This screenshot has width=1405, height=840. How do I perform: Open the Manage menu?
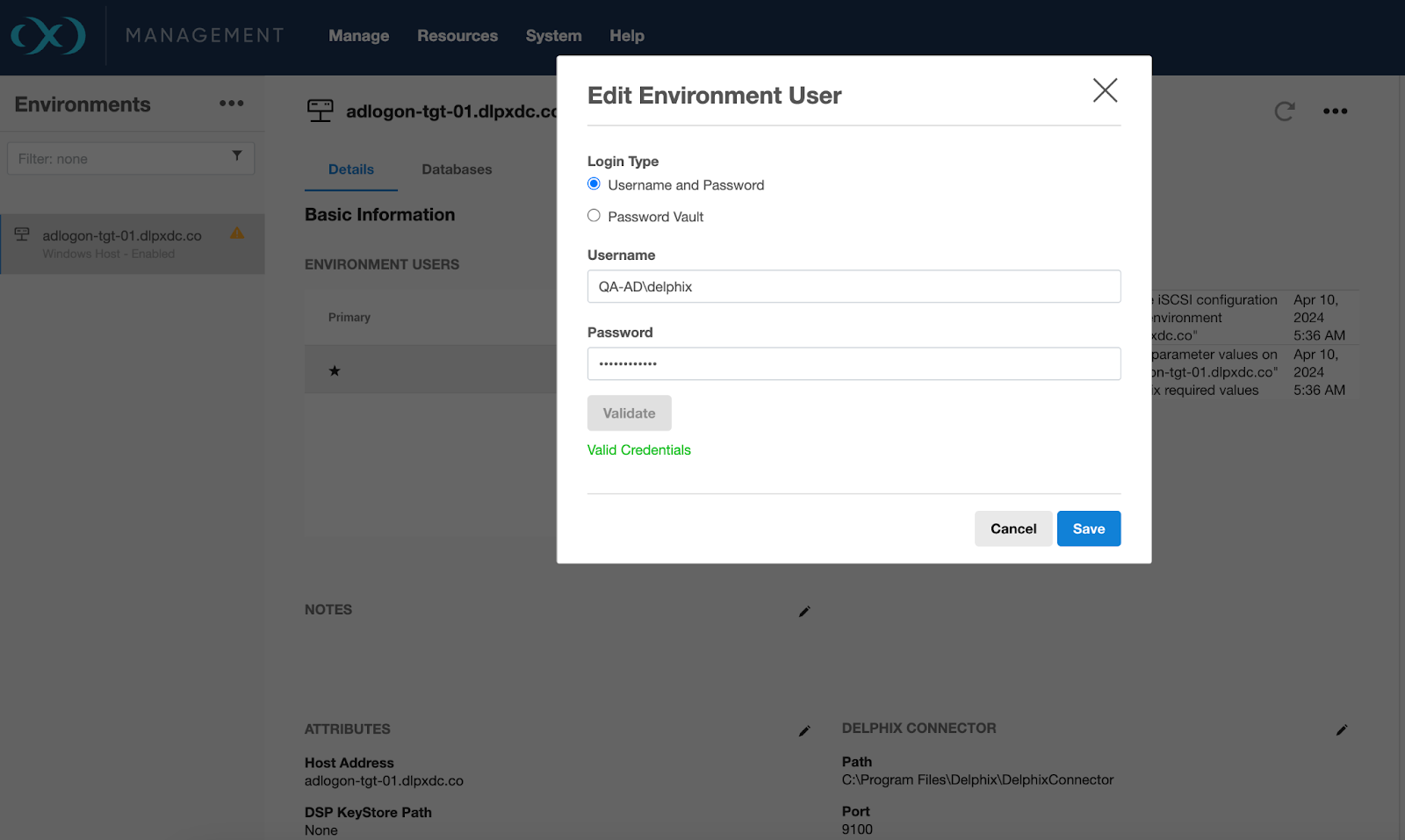[x=358, y=36]
